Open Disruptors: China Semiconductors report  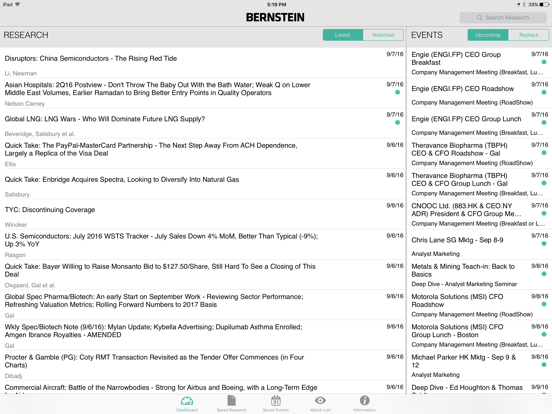[x=202, y=63]
